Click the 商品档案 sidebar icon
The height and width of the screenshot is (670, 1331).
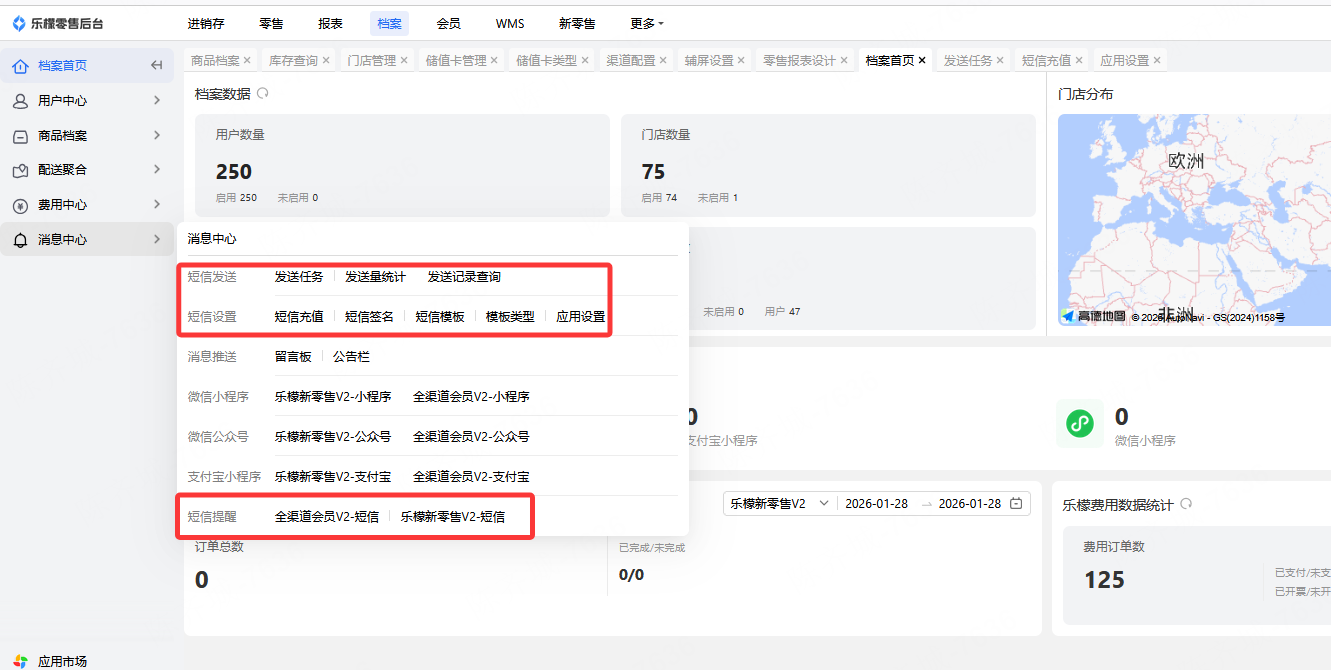tap(20, 136)
